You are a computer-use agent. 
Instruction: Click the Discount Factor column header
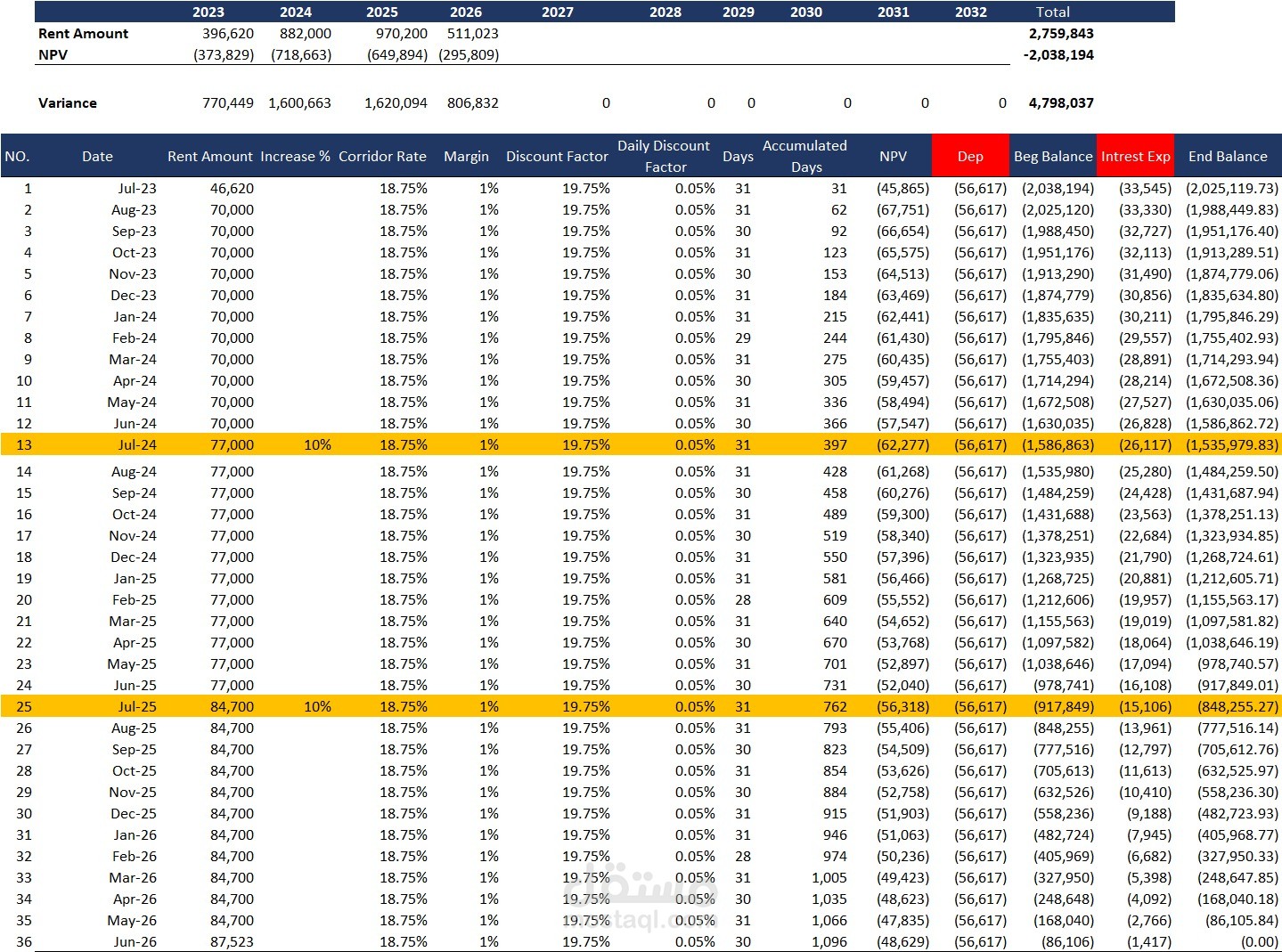click(557, 156)
